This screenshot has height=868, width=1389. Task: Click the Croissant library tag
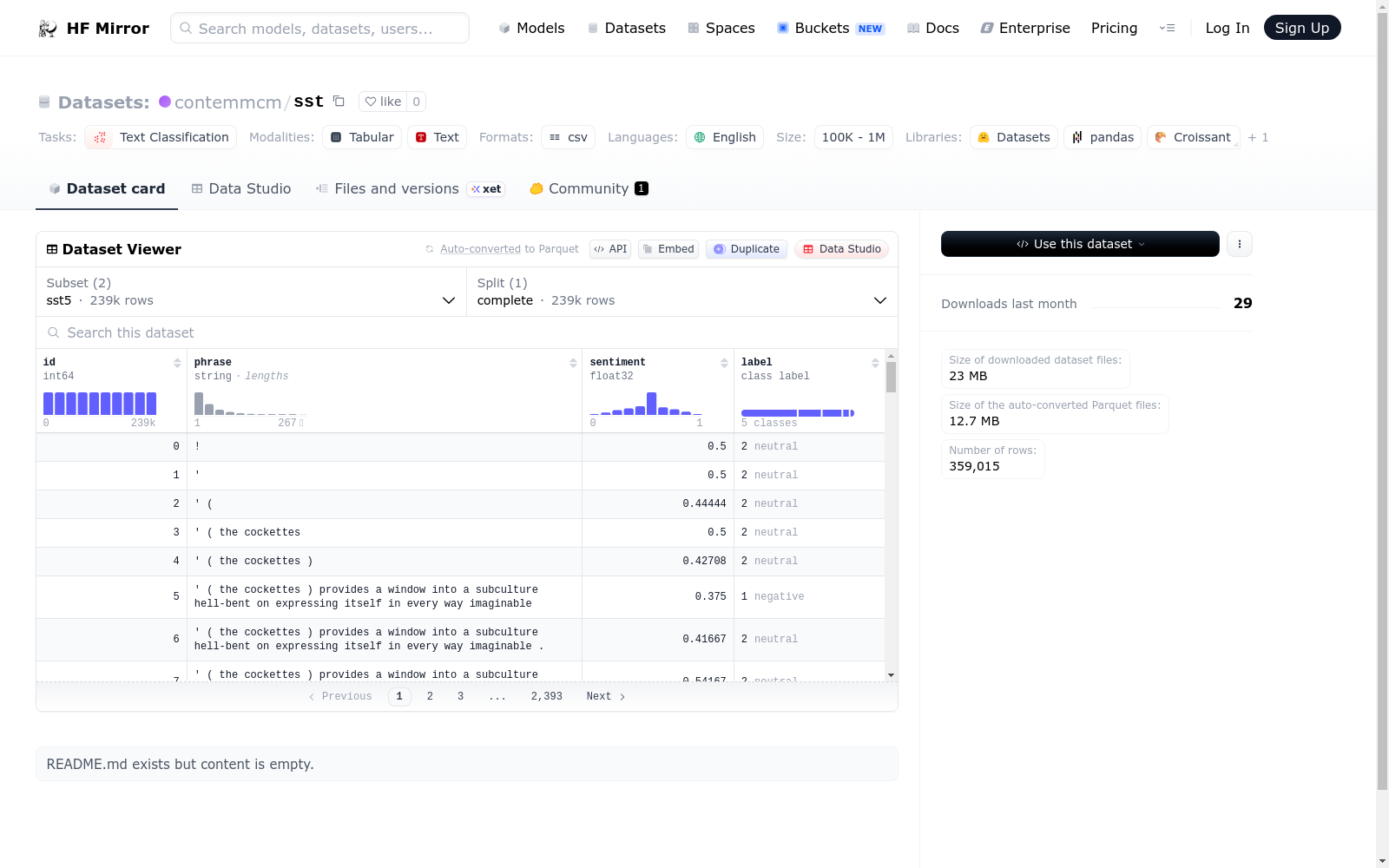[x=1194, y=137]
